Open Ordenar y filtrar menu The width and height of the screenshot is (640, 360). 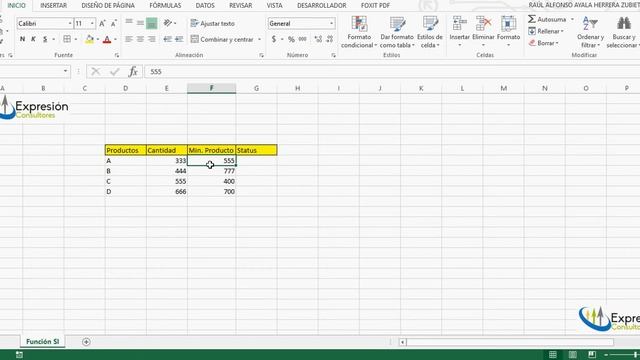(590, 32)
